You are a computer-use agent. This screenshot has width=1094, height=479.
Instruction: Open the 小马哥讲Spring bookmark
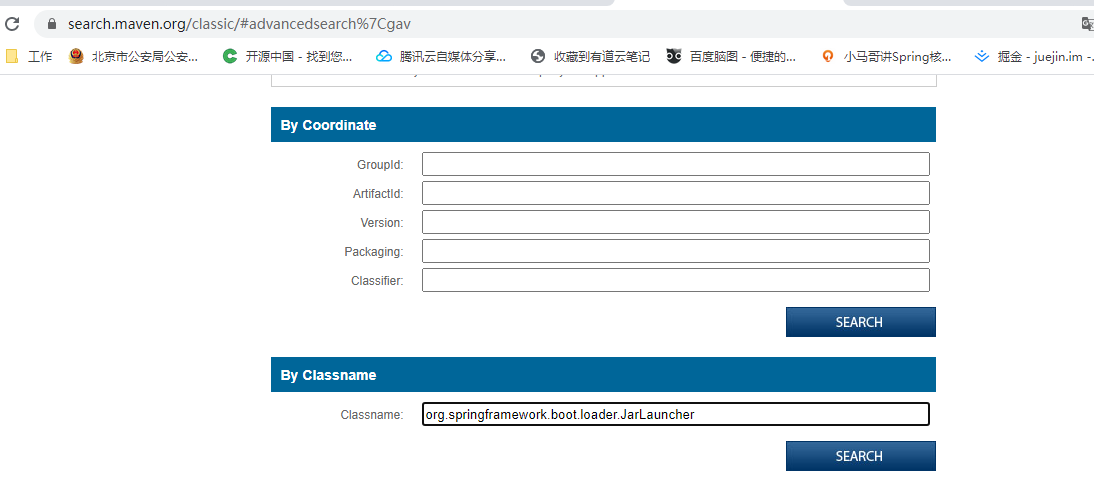click(886, 57)
